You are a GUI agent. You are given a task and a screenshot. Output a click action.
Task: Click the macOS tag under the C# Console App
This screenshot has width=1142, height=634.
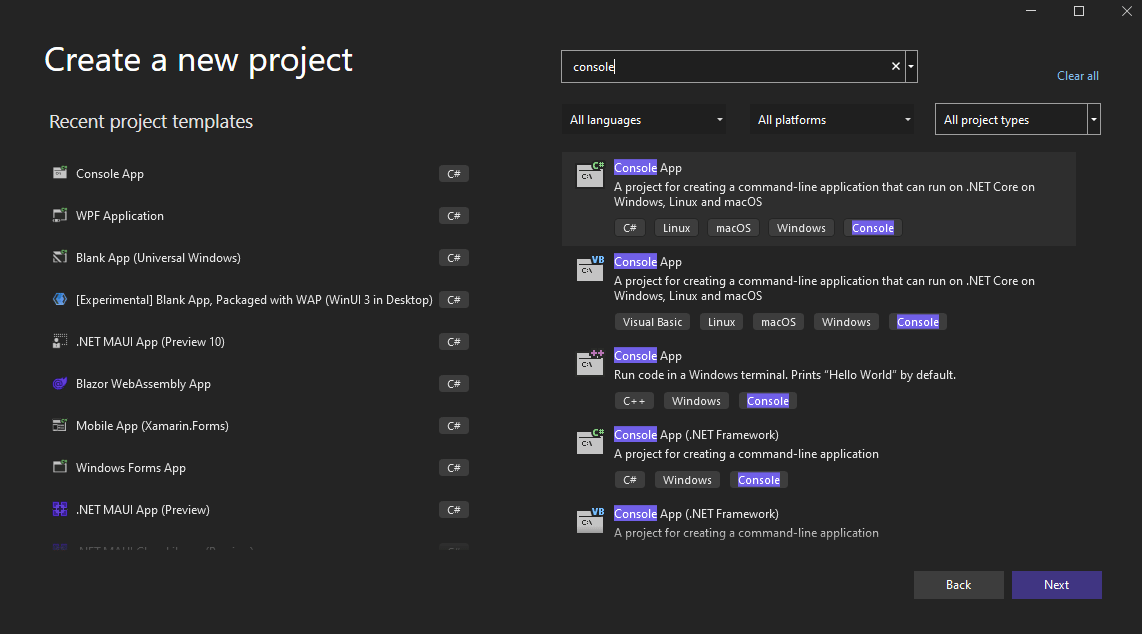click(733, 228)
